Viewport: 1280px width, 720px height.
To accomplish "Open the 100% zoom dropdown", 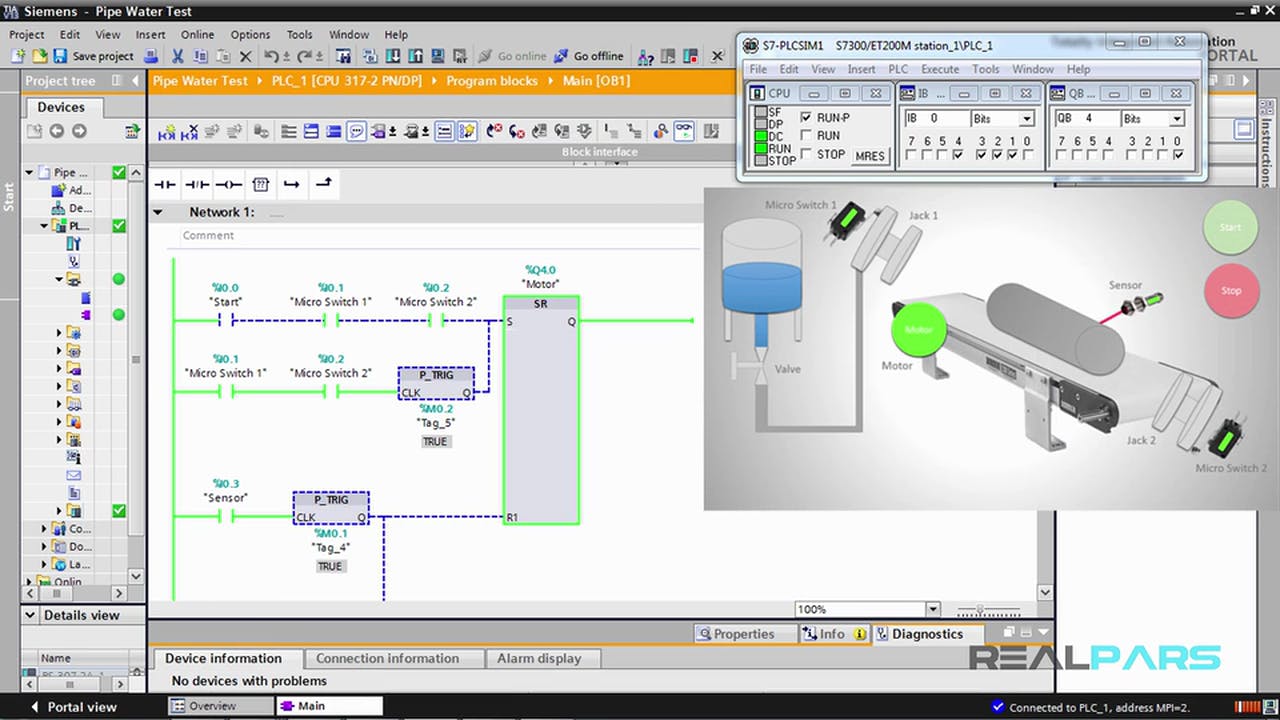I will [932, 609].
